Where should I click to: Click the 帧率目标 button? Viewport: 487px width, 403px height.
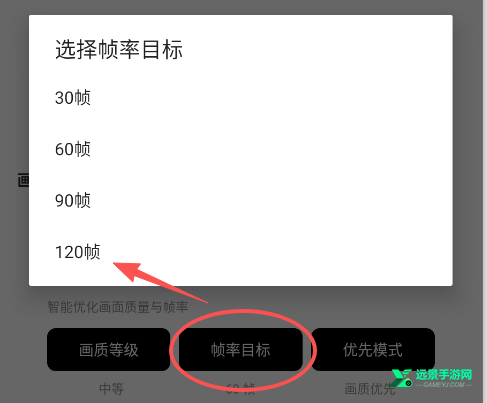click(x=241, y=350)
